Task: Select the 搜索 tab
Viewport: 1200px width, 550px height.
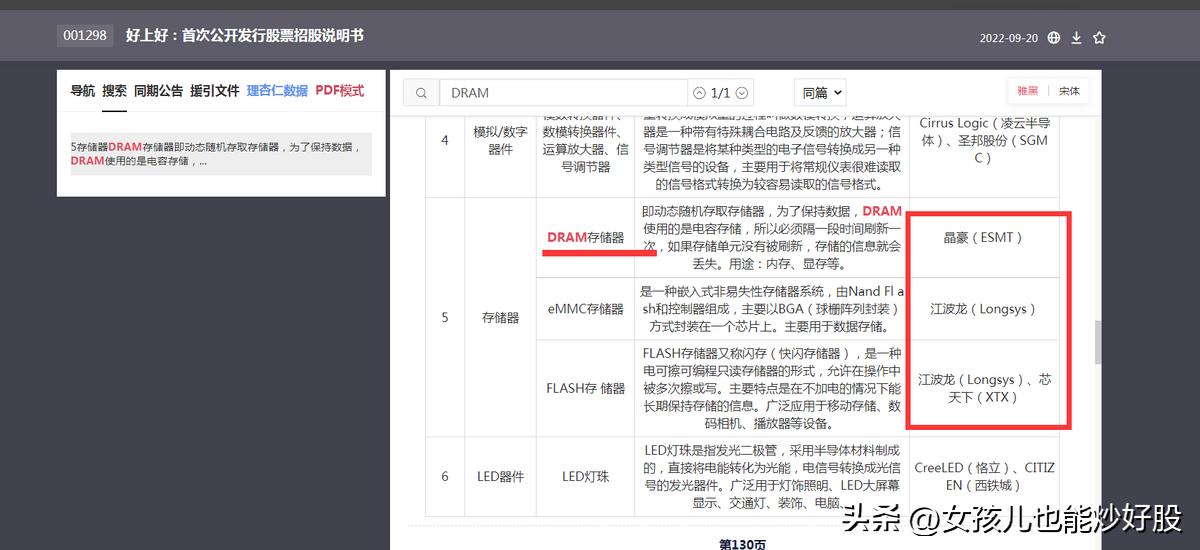Action: pyautogui.click(x=114, y=90)
